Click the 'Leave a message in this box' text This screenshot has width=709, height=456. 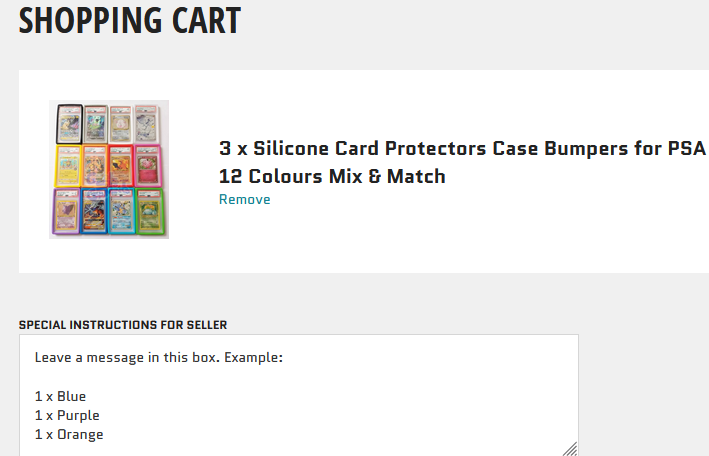[126, 357]
